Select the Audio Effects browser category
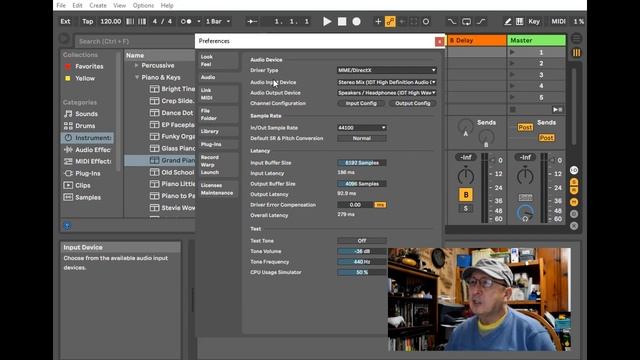640x360 pixels. point(87,150)
